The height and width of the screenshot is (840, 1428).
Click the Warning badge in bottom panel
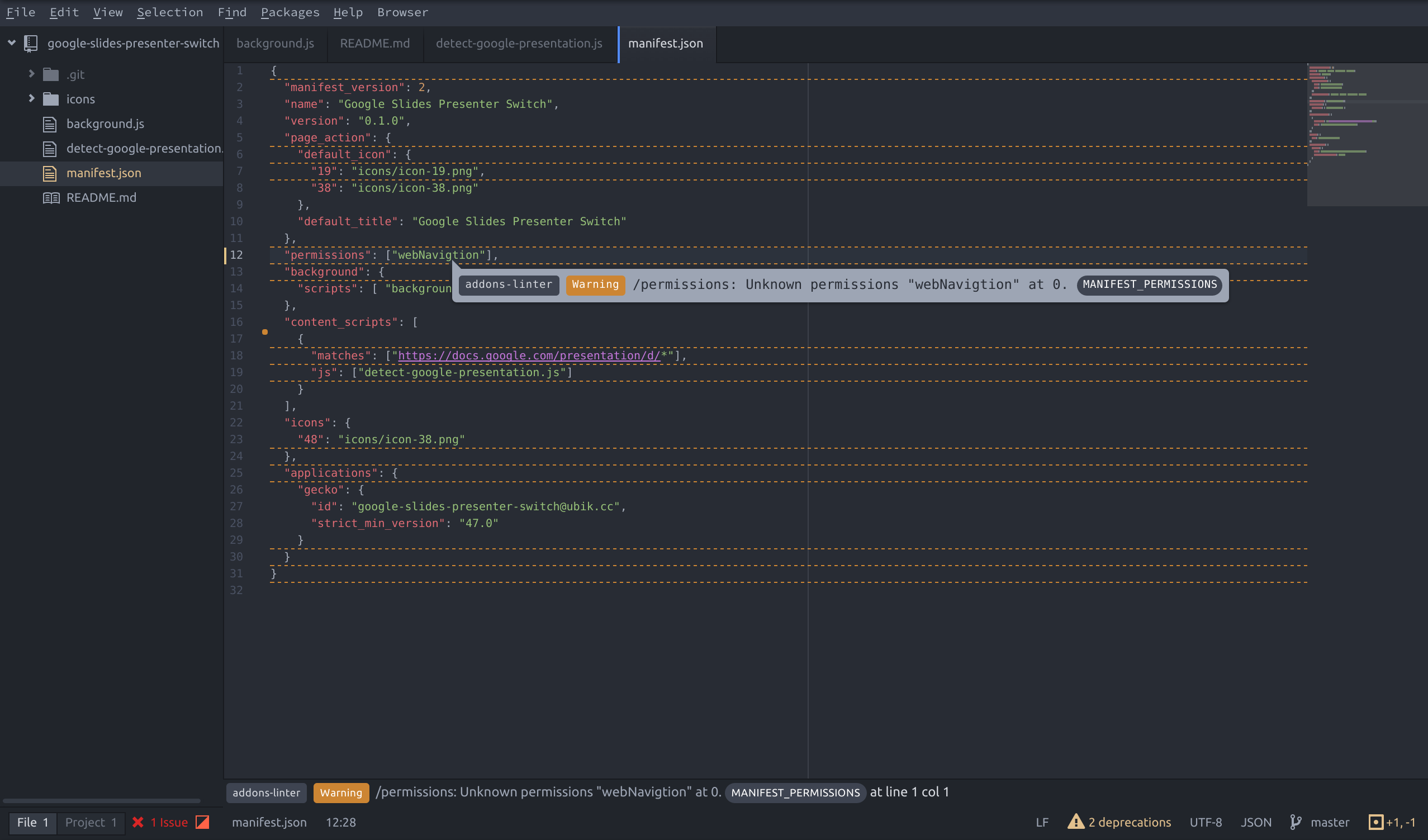[x=341, y=792]
